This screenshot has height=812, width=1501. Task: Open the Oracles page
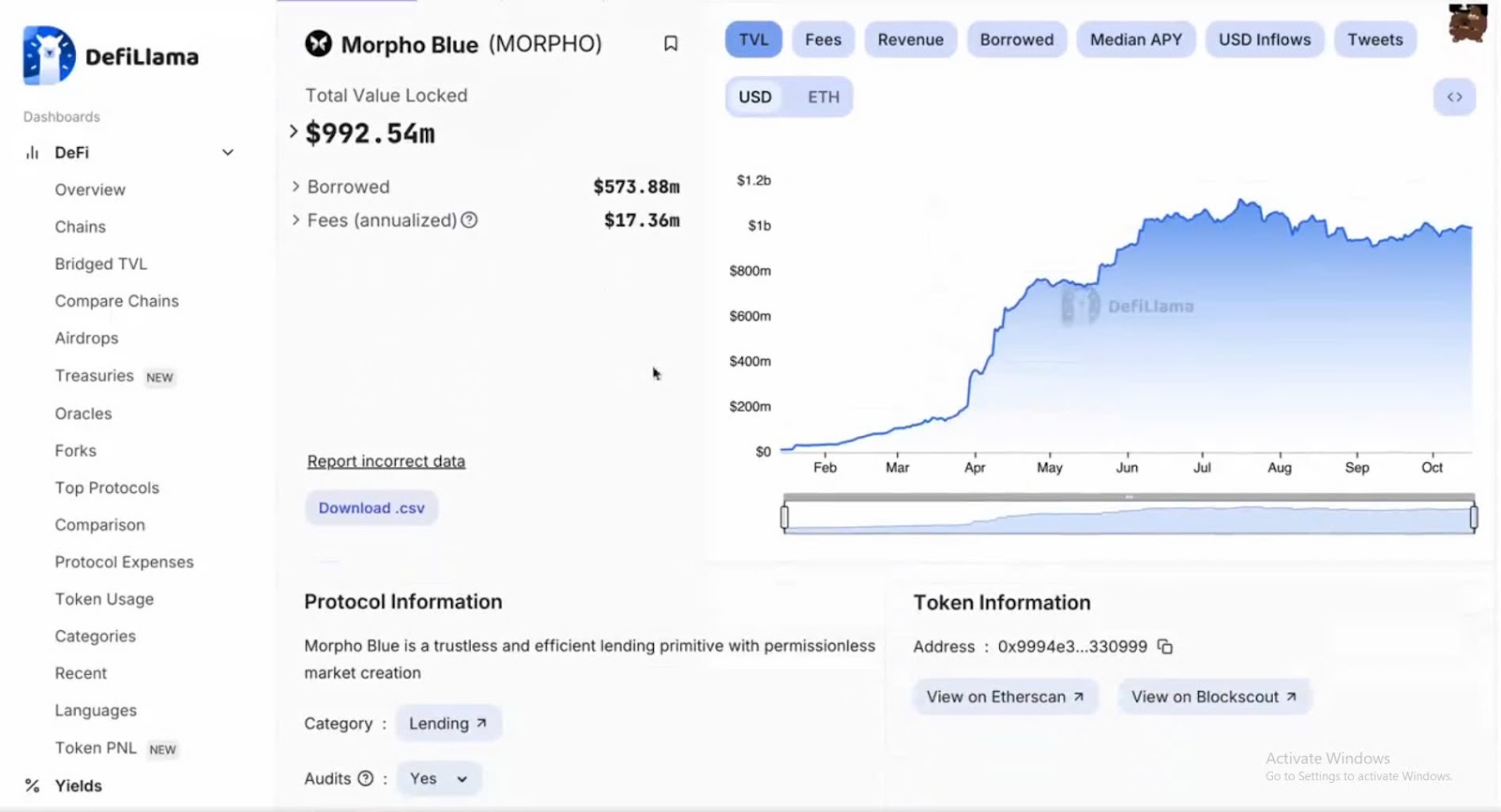[83, 414]
